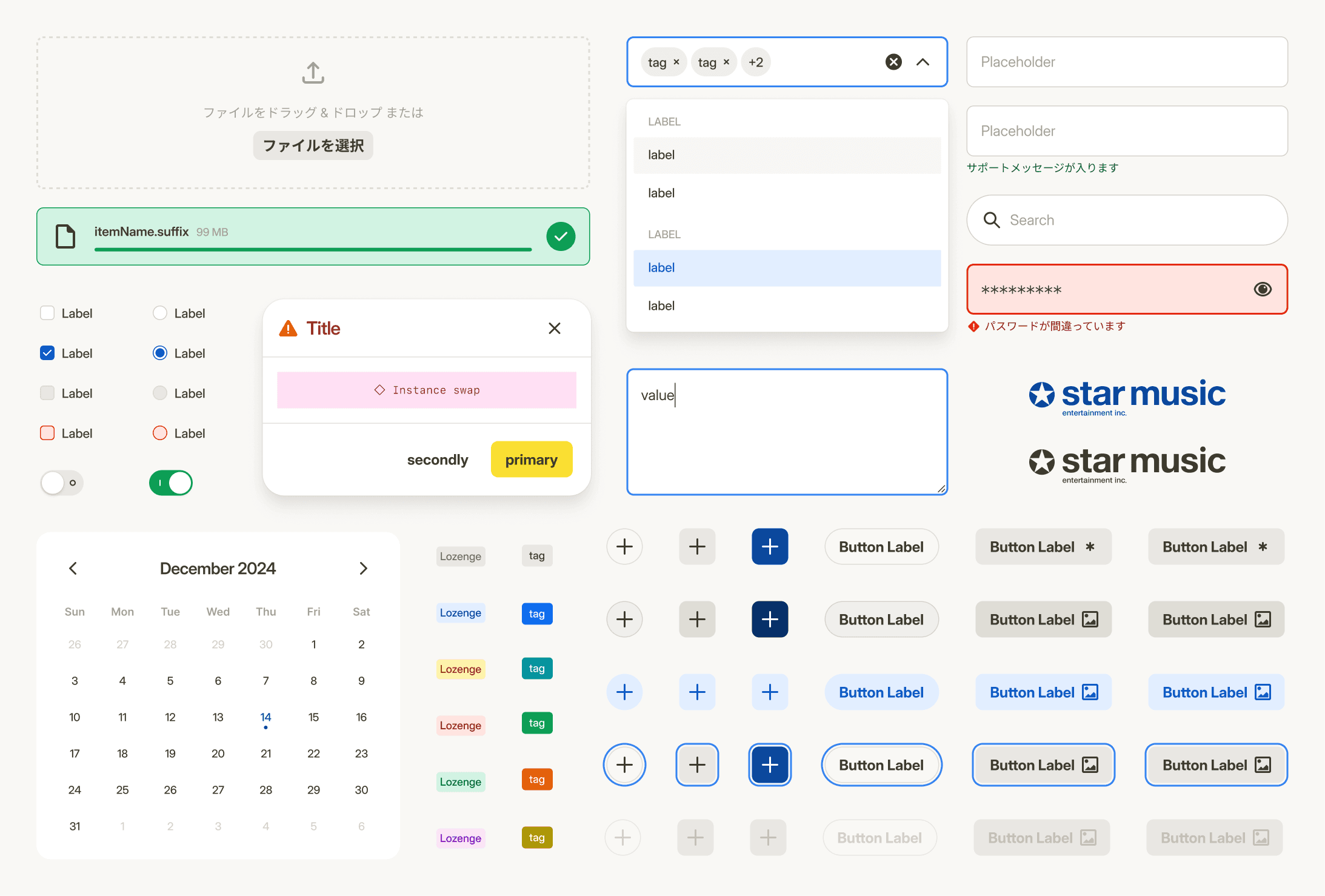This screenshot has height=896, width=1325.
Task: Remove the first tag via its x
Action: pos(676,62)
